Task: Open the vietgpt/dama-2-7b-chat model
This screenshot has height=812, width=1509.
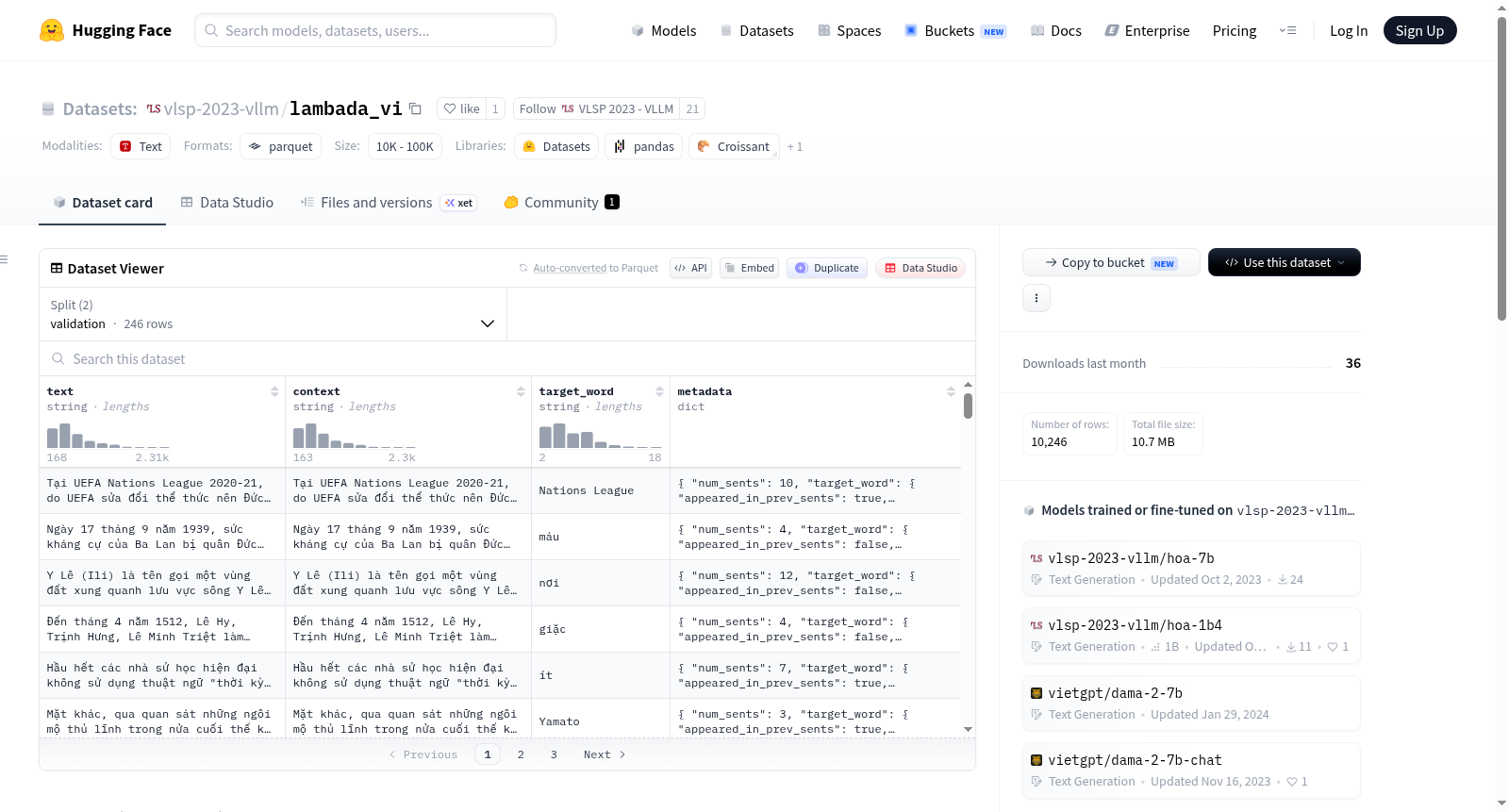Action: point(1191,771)
